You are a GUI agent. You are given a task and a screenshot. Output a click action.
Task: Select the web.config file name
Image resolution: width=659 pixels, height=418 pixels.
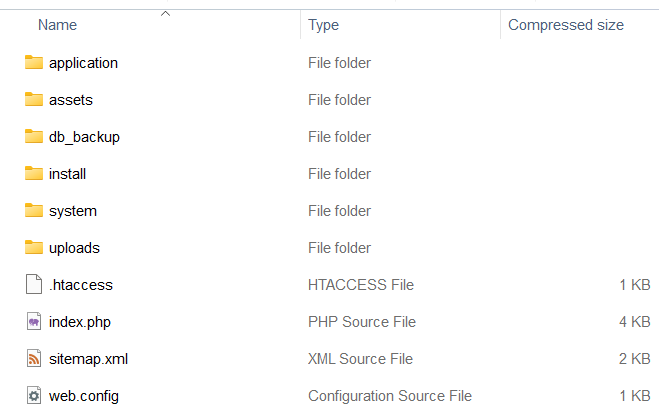pyautogui.click(x=84, y=396)
